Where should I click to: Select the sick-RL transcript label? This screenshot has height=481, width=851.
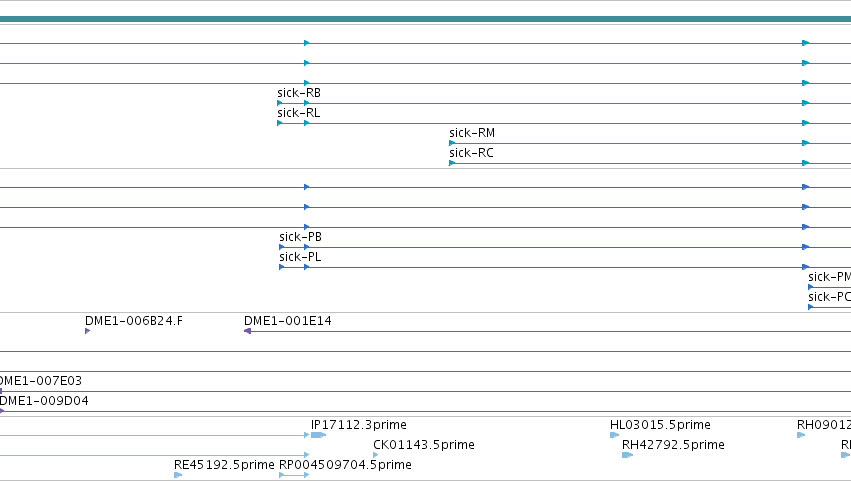pos(299,113)
